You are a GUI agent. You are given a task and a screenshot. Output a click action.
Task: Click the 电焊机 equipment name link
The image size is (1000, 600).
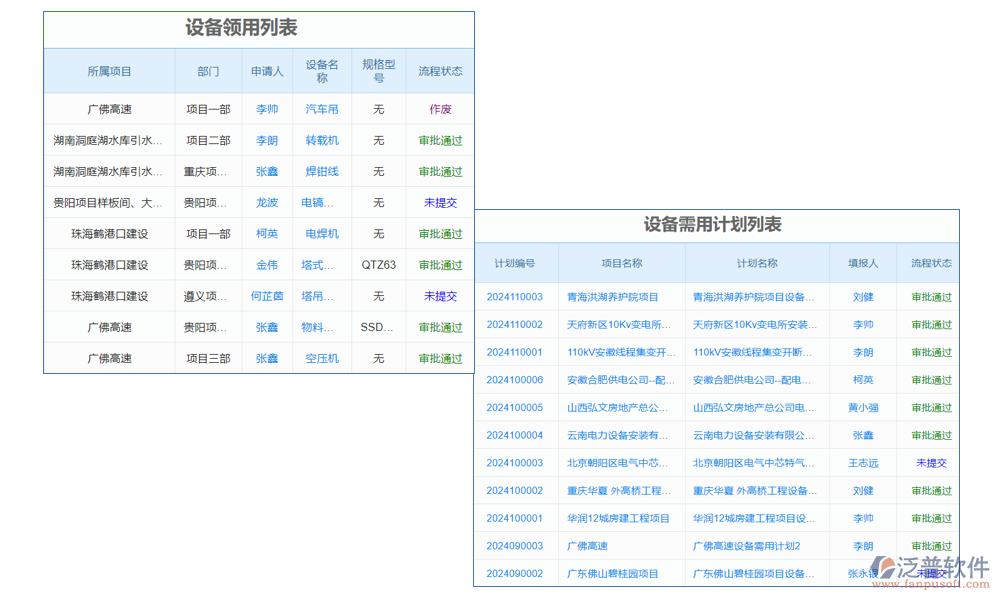click(x=321, y=233)
